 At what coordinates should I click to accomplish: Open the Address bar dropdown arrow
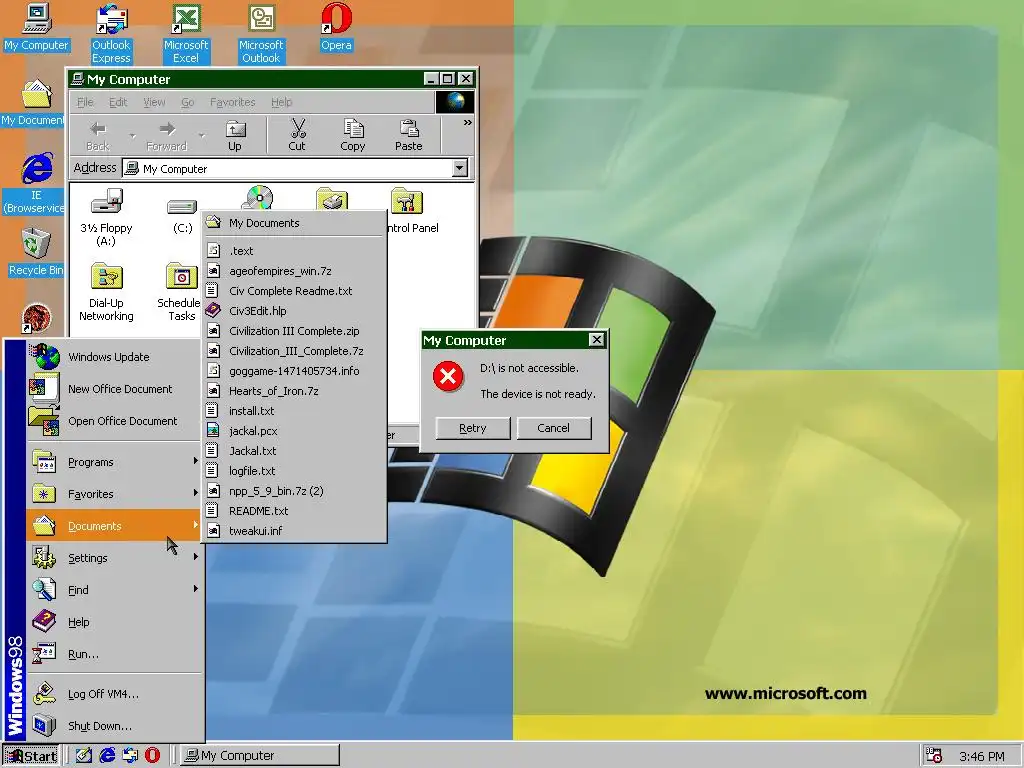pos(460,168)
